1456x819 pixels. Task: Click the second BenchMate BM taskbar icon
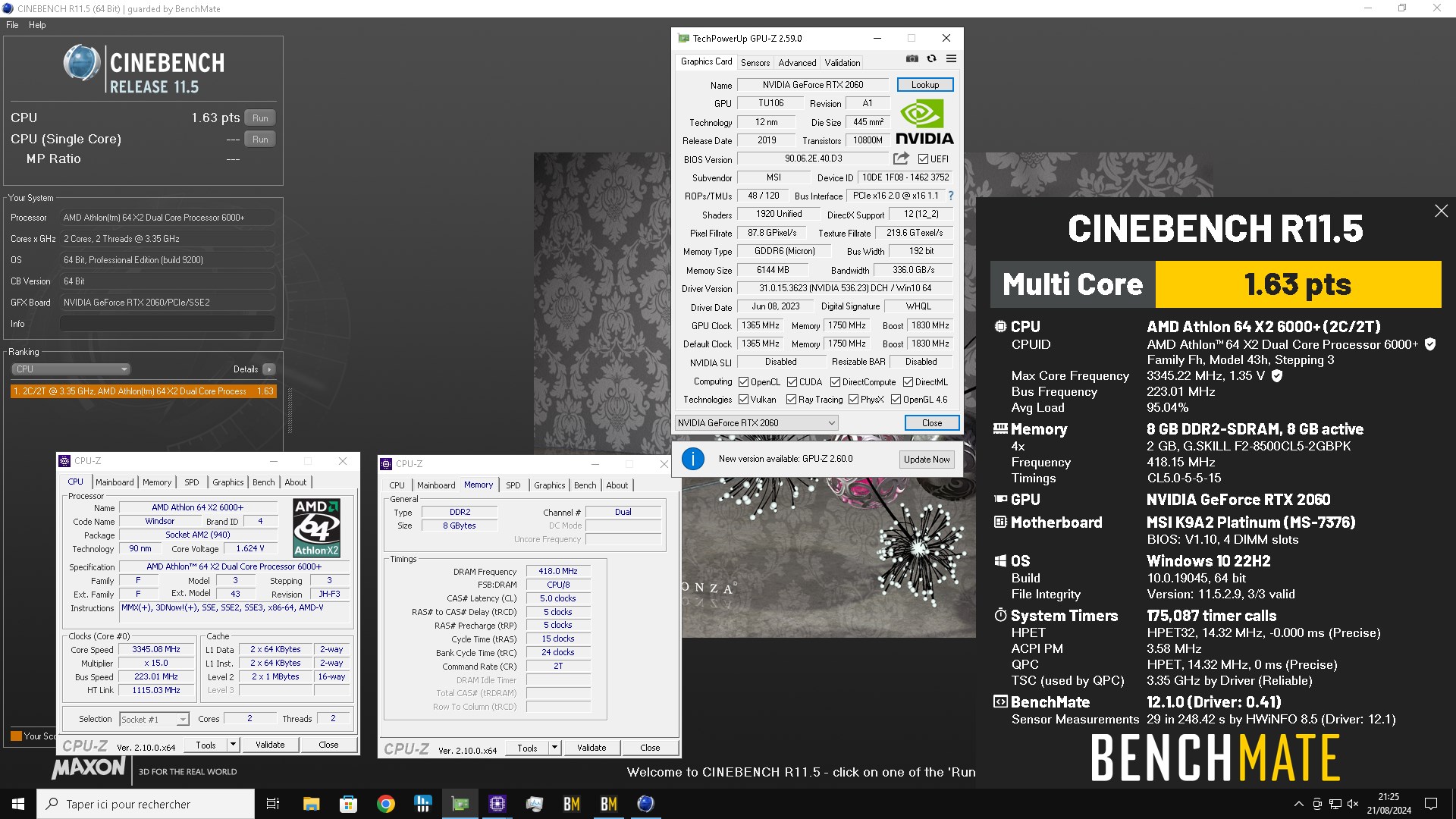609,804
